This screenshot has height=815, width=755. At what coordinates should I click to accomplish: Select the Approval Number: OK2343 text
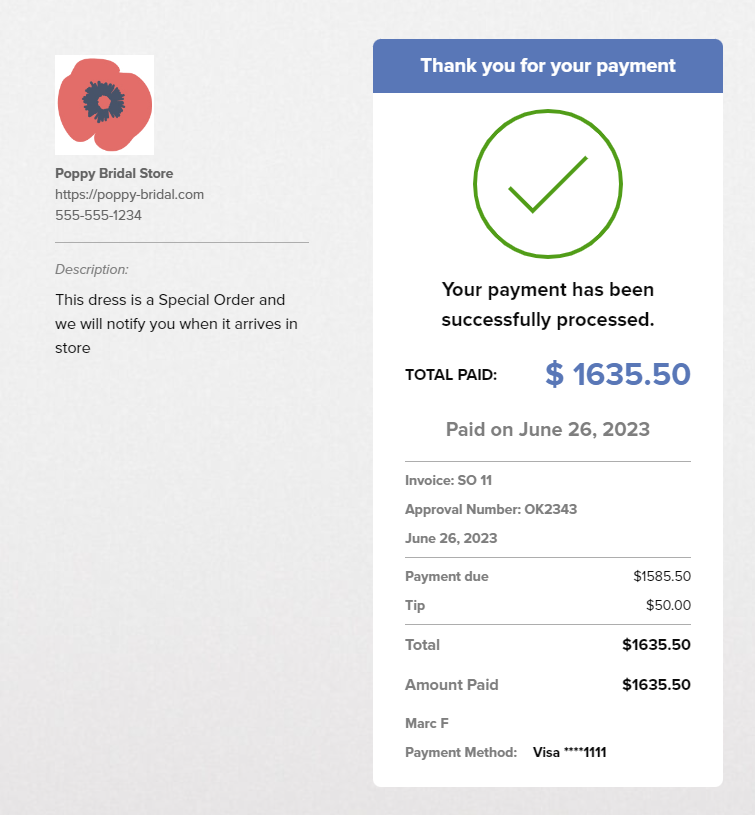click(x=491, y=509)
